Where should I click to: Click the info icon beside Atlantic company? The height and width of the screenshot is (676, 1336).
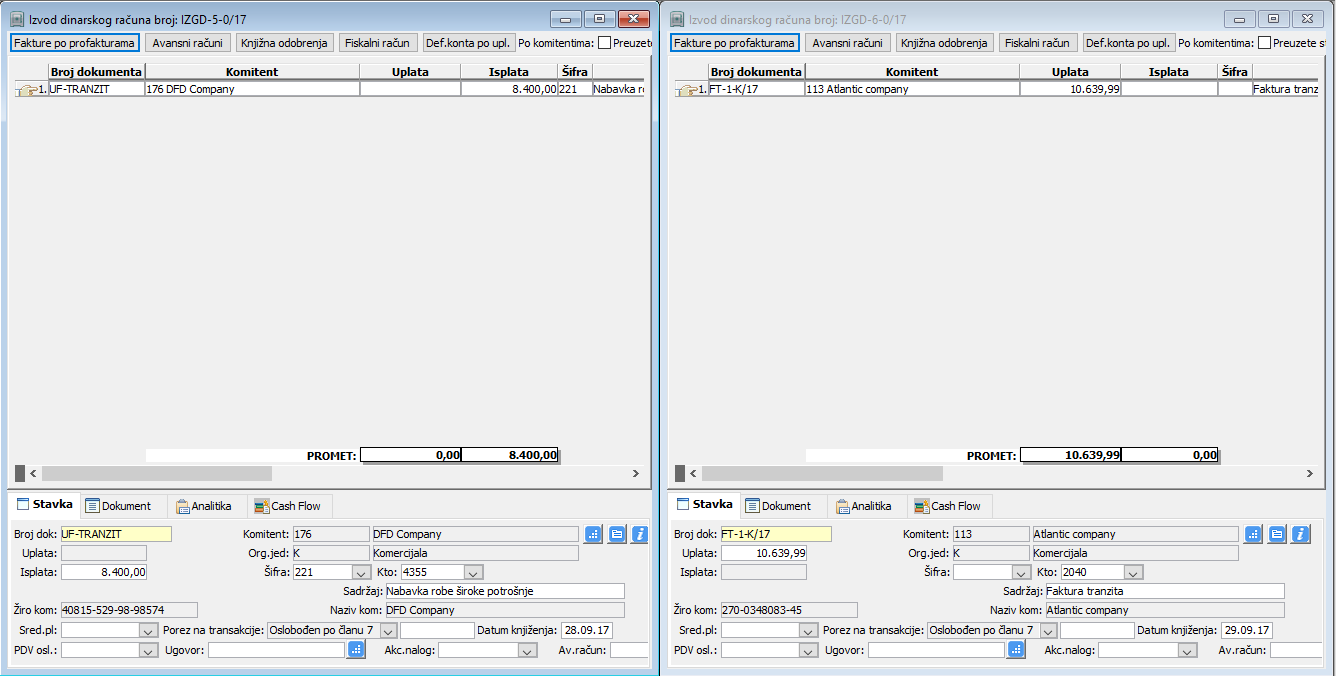1300,534
